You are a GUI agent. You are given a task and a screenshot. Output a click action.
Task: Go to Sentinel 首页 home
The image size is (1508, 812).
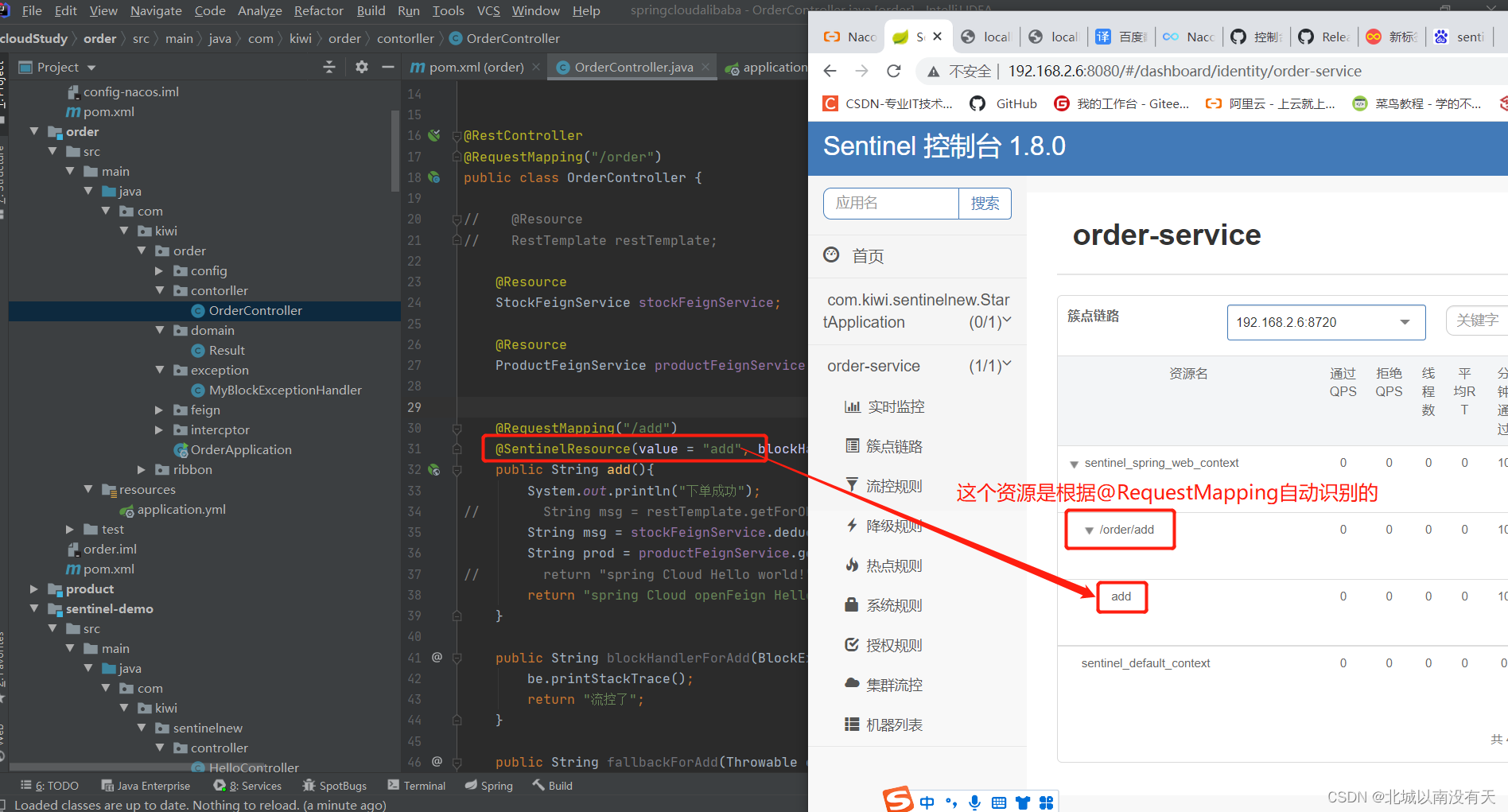(853, 256)
